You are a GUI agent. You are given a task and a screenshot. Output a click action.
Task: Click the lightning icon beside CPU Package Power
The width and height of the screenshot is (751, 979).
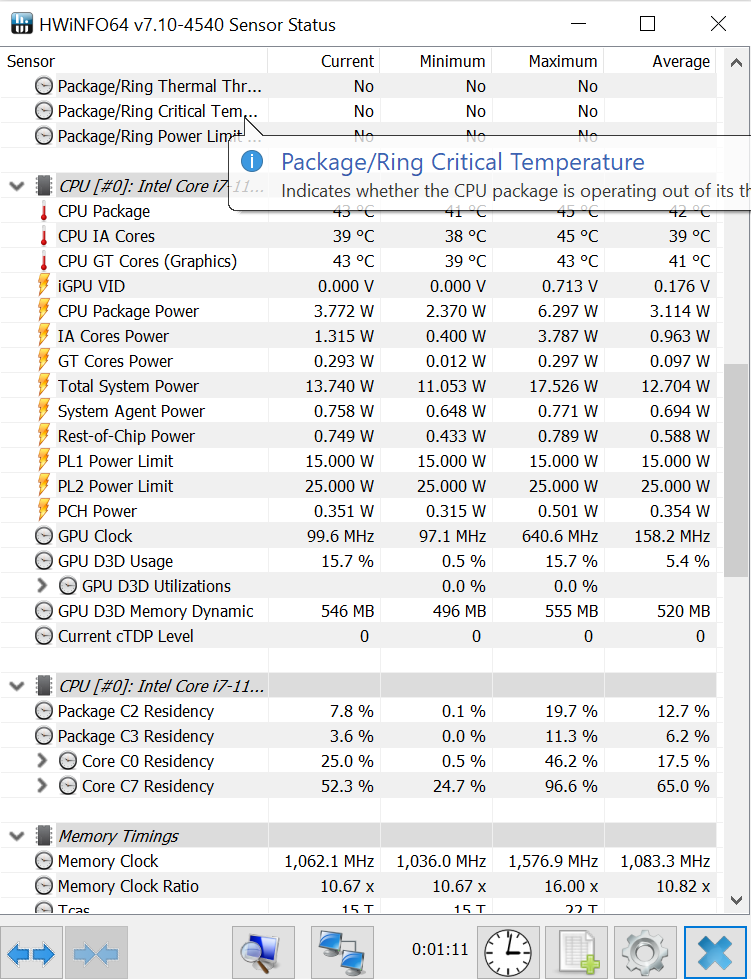pyautogui.click(x=43, y=311)
